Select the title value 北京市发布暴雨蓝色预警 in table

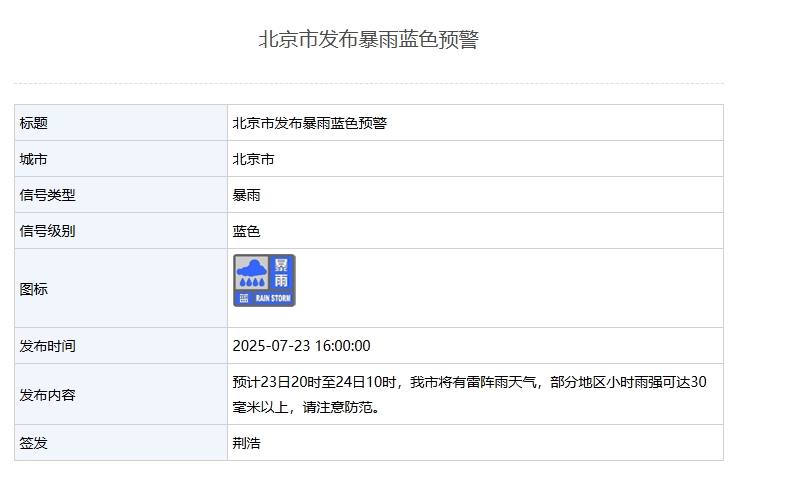point(309,123)
